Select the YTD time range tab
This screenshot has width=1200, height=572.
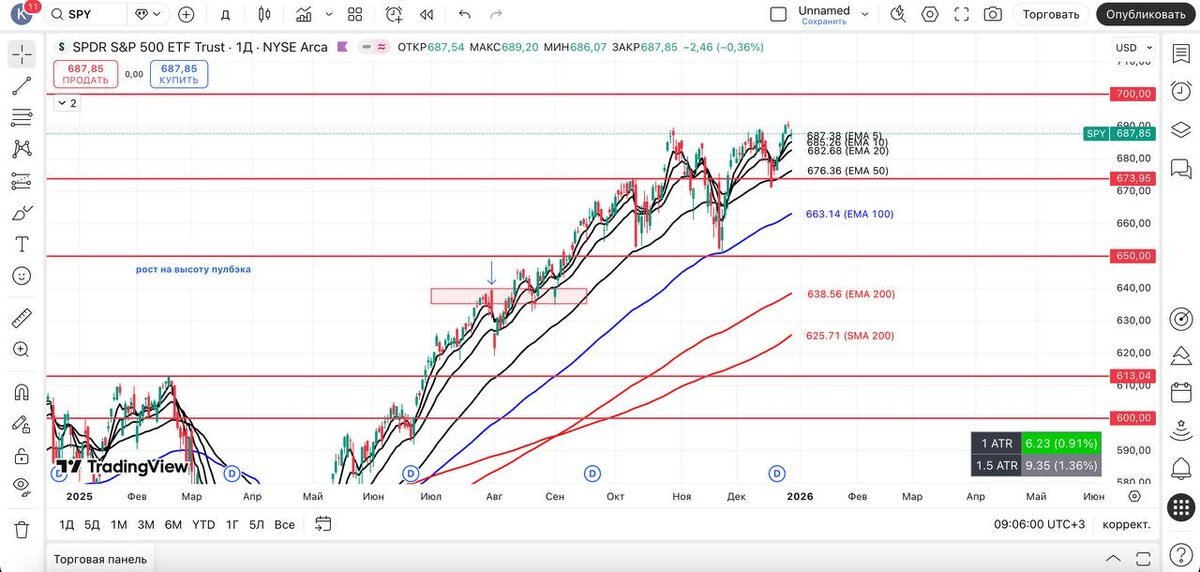[x=203, y=524]
